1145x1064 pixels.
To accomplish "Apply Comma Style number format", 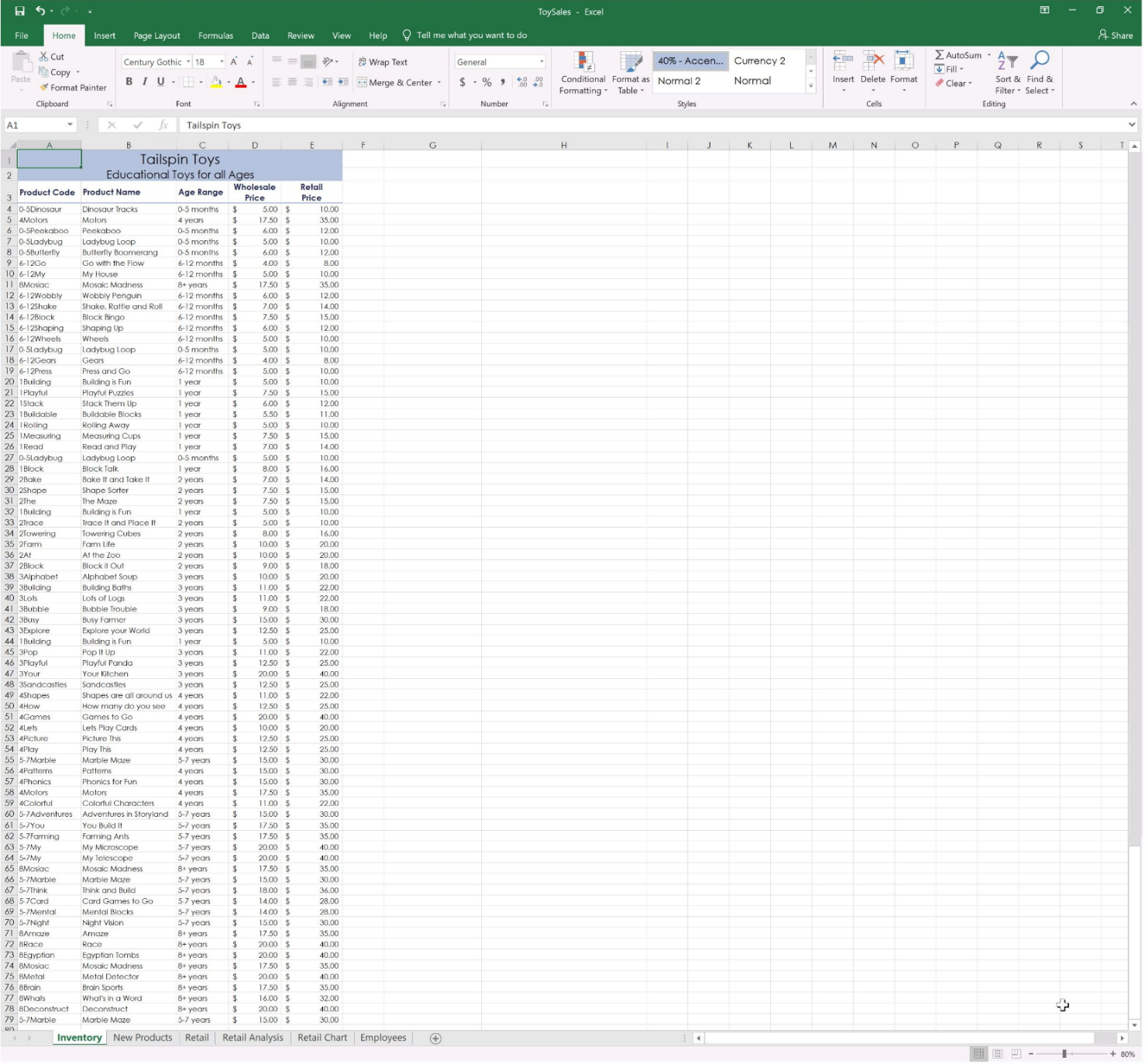I will (x=503, y=82).
